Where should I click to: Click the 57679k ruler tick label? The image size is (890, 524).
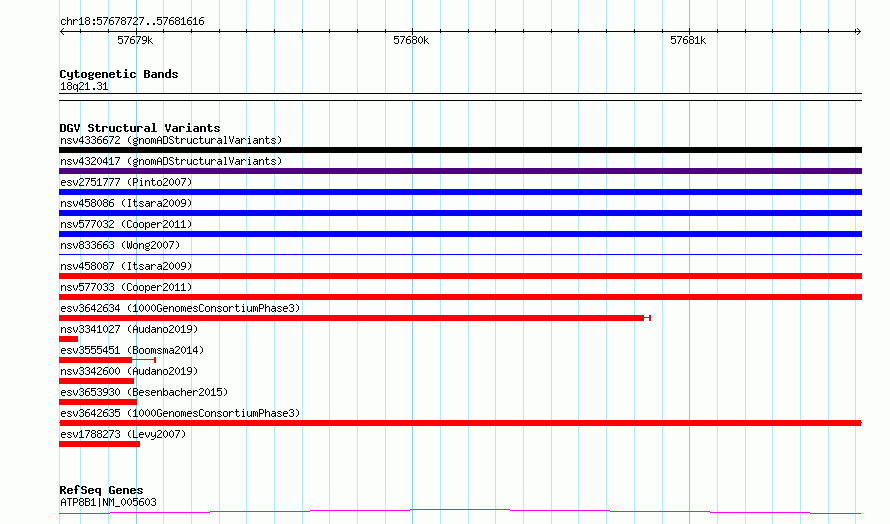(x=135, y=40)
